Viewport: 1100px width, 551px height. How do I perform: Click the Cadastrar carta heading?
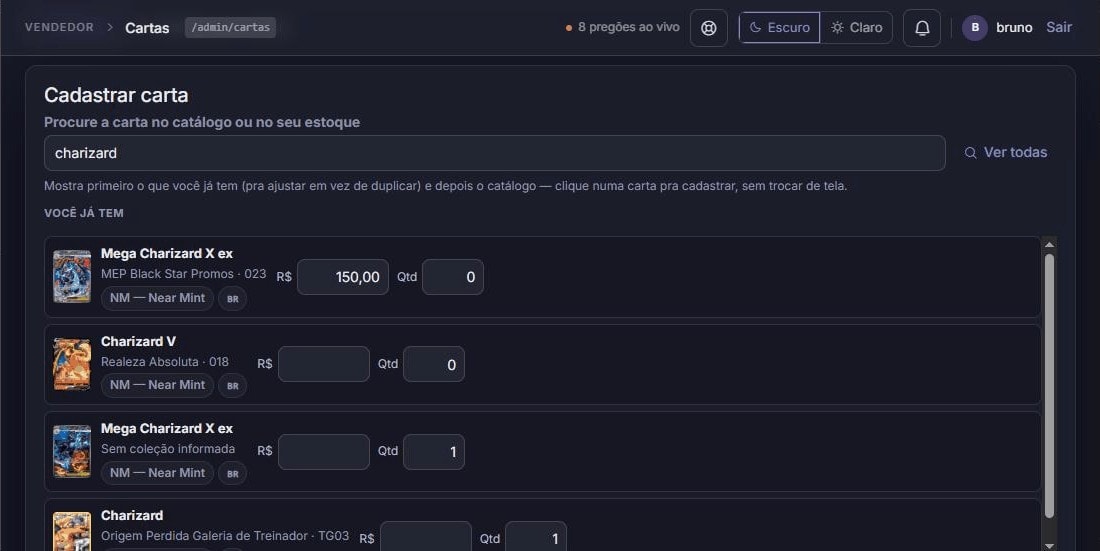click(116, 95)
